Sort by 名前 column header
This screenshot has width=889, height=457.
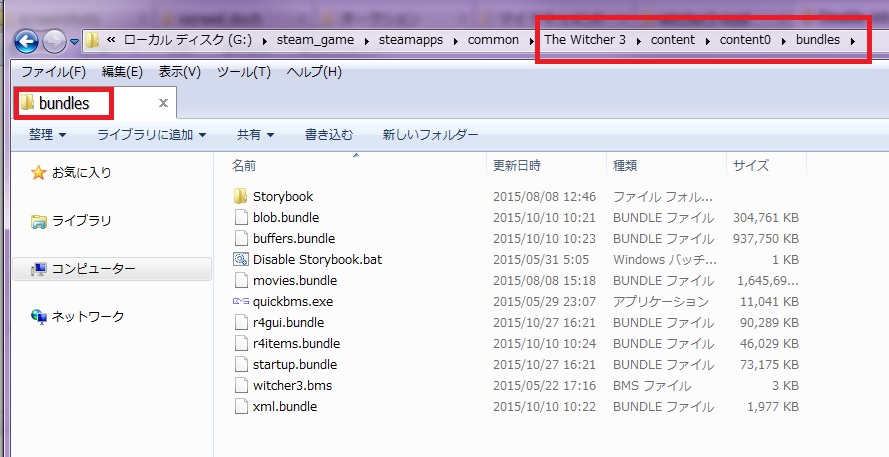[x=244, y=166]
